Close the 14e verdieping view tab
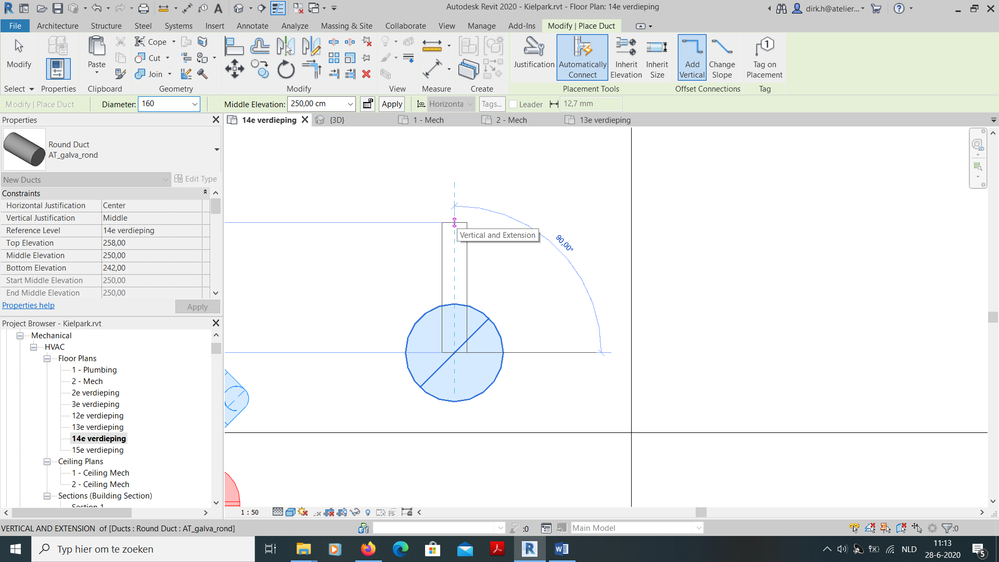Screen dimensions: 999x562 pyautogui.click(x=305, y=120)
